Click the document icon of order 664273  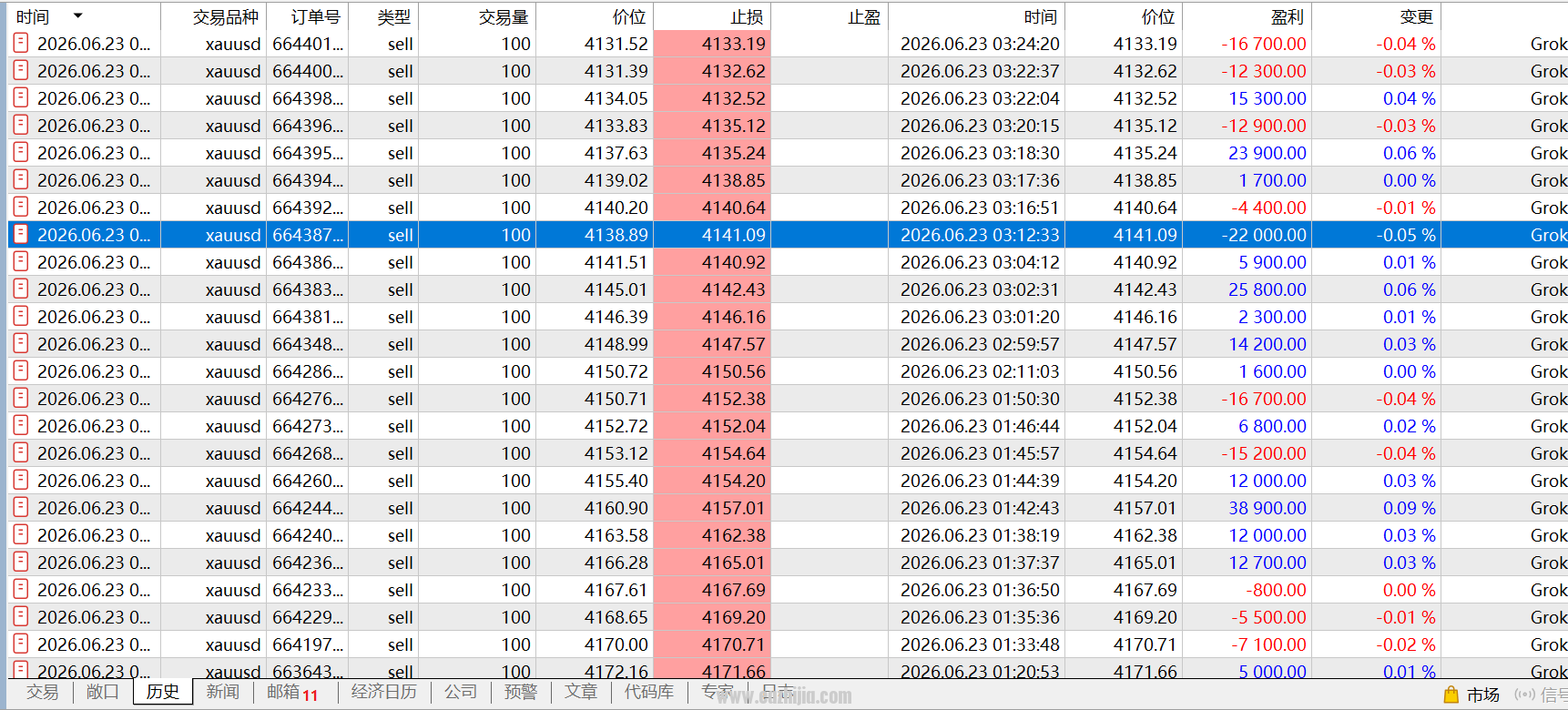[x=21, y=425]
